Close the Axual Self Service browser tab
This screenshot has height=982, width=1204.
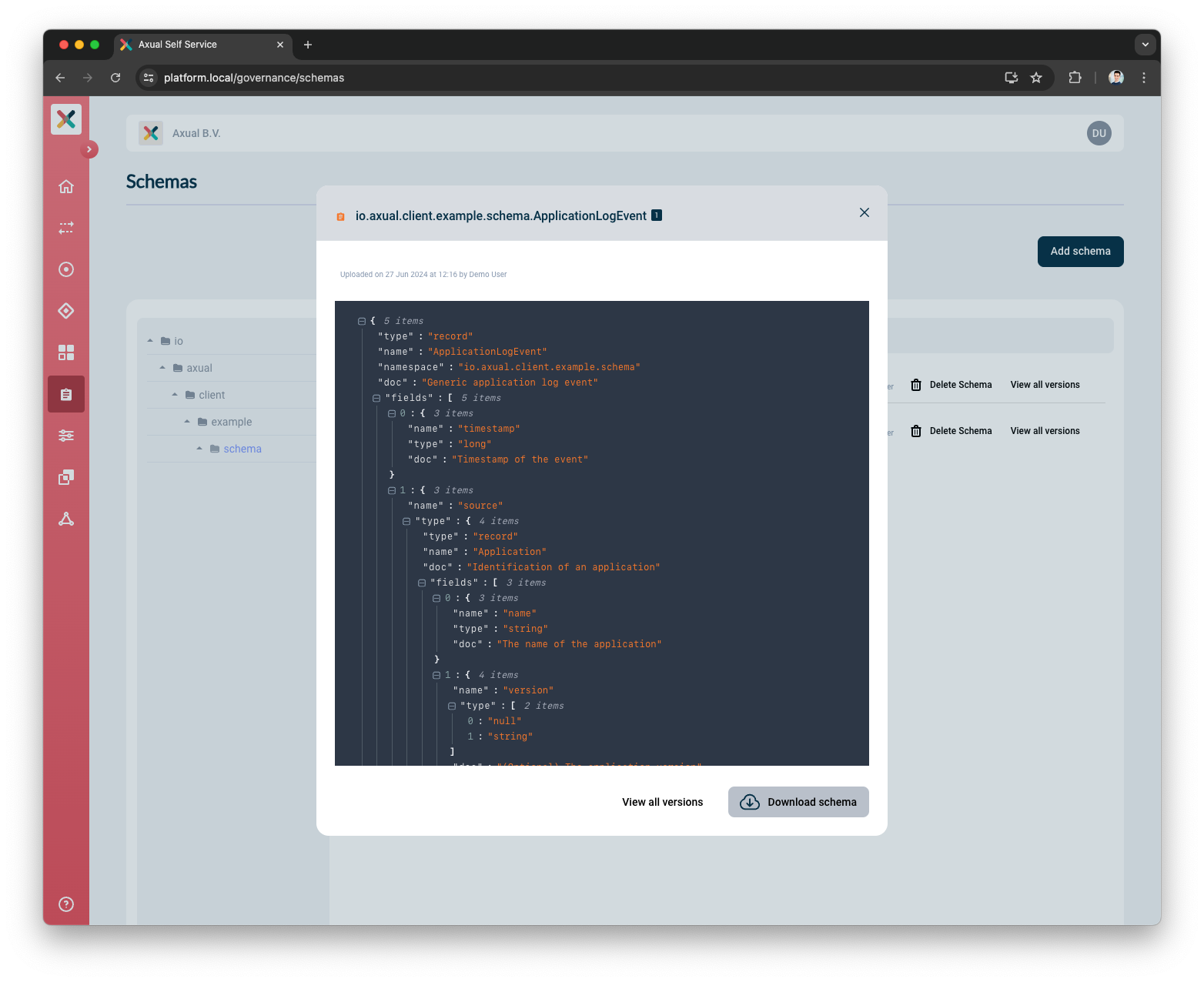[x=280, y=45]
